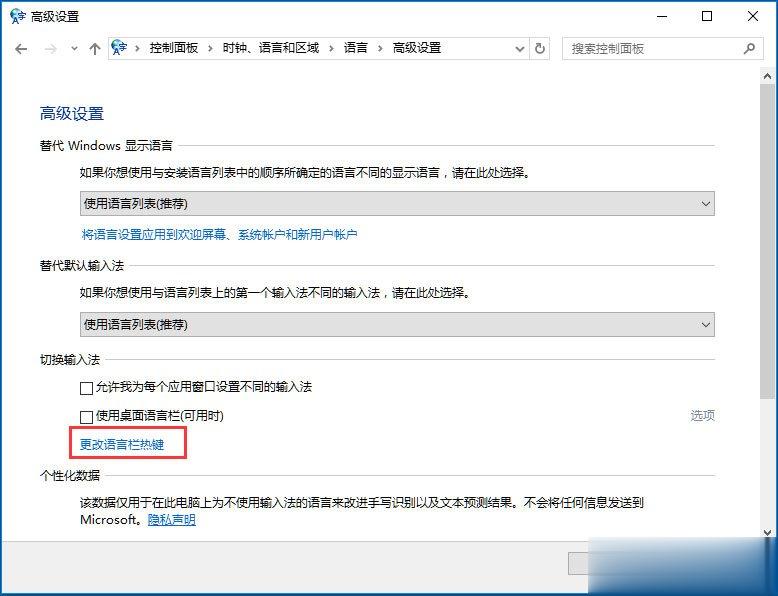Image resolution: width=778 pixels, height=596 pixels.
Task: Click 替代默认输入法 section label
Action: click(x=82, y=265)
